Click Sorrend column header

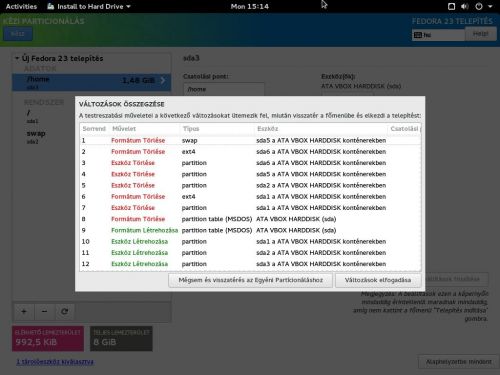(x=94, y=129)
